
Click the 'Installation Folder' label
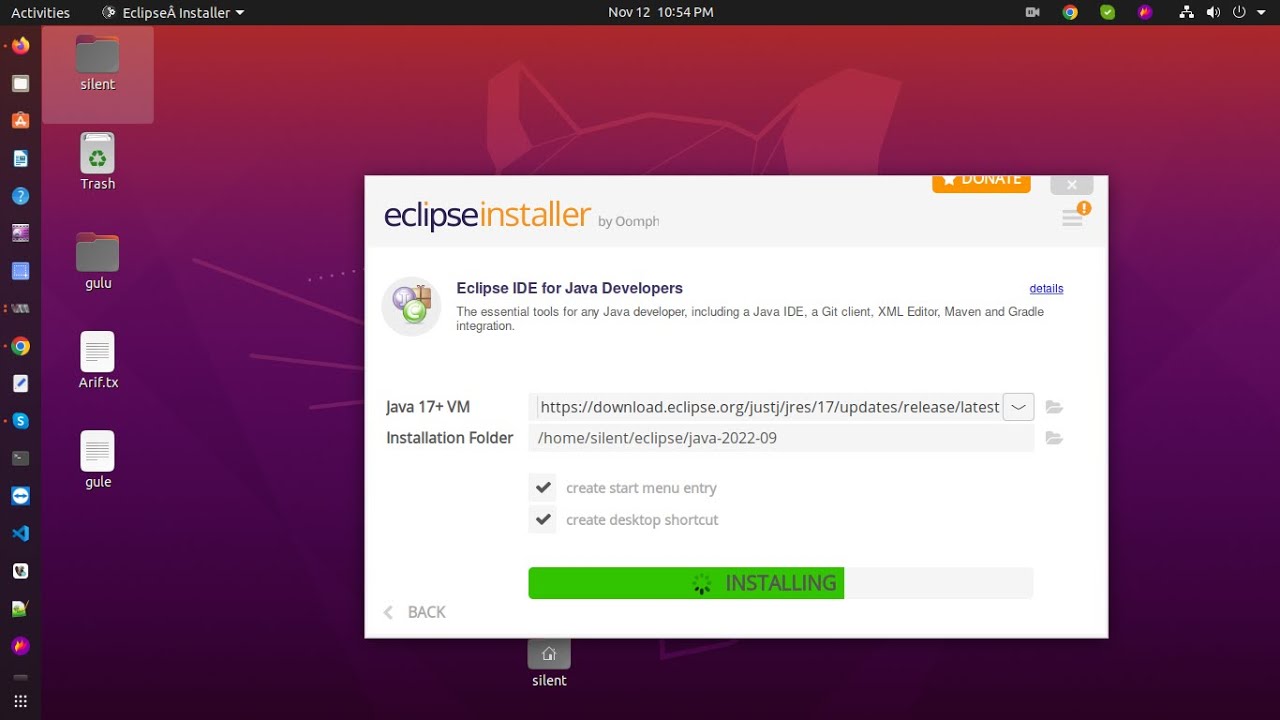450,438
